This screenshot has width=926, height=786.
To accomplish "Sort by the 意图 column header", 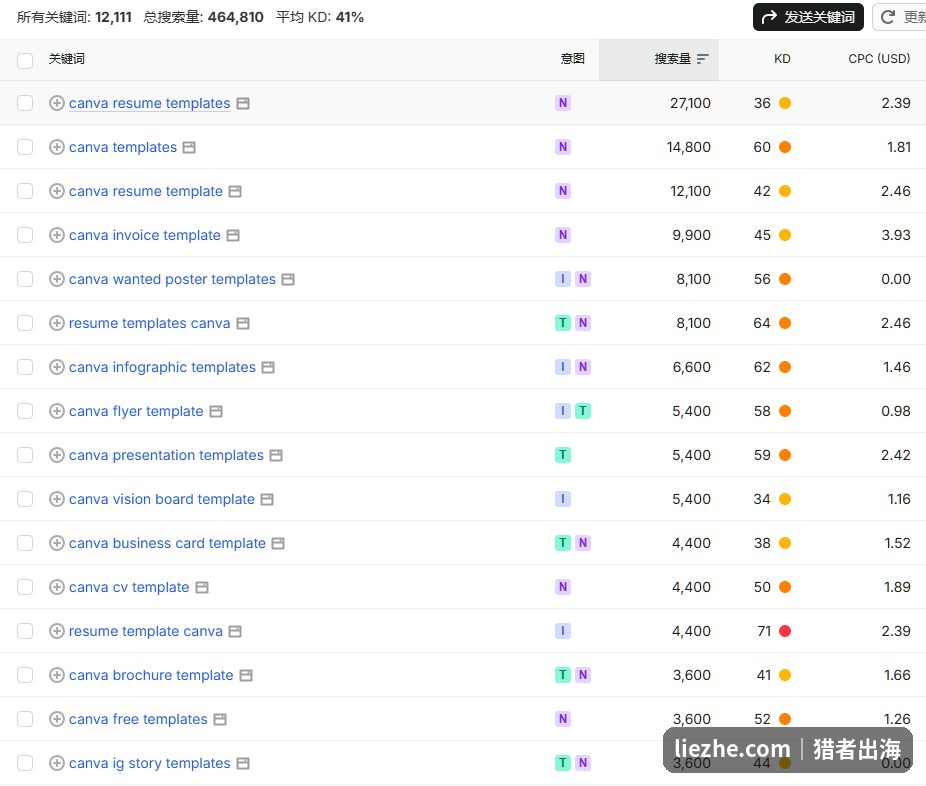I will tap(572, 59).
